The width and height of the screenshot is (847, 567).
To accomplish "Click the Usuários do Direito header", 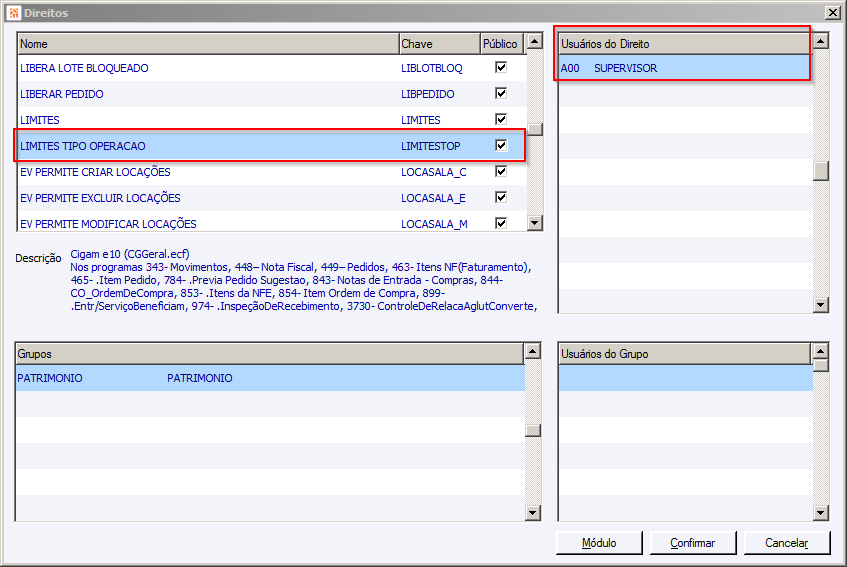I will (x=685, y=44).
